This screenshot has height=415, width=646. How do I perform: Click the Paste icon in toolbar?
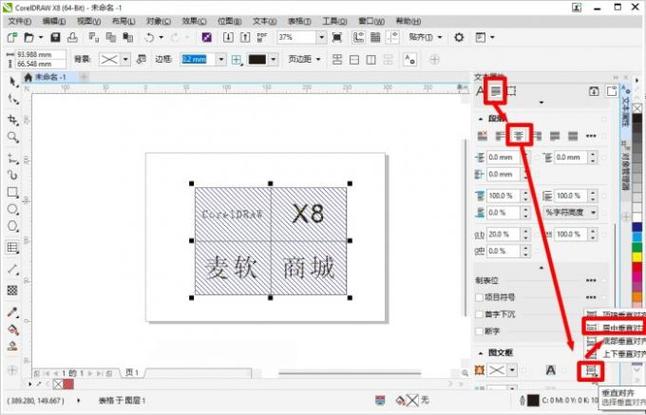coord(128,38)
